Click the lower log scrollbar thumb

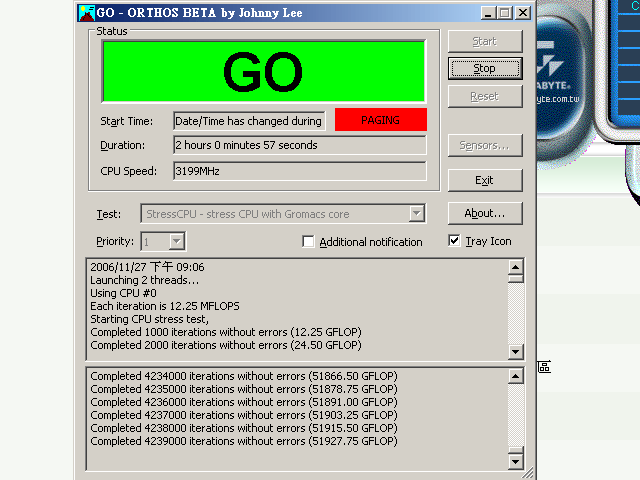[x=516, y=451]
